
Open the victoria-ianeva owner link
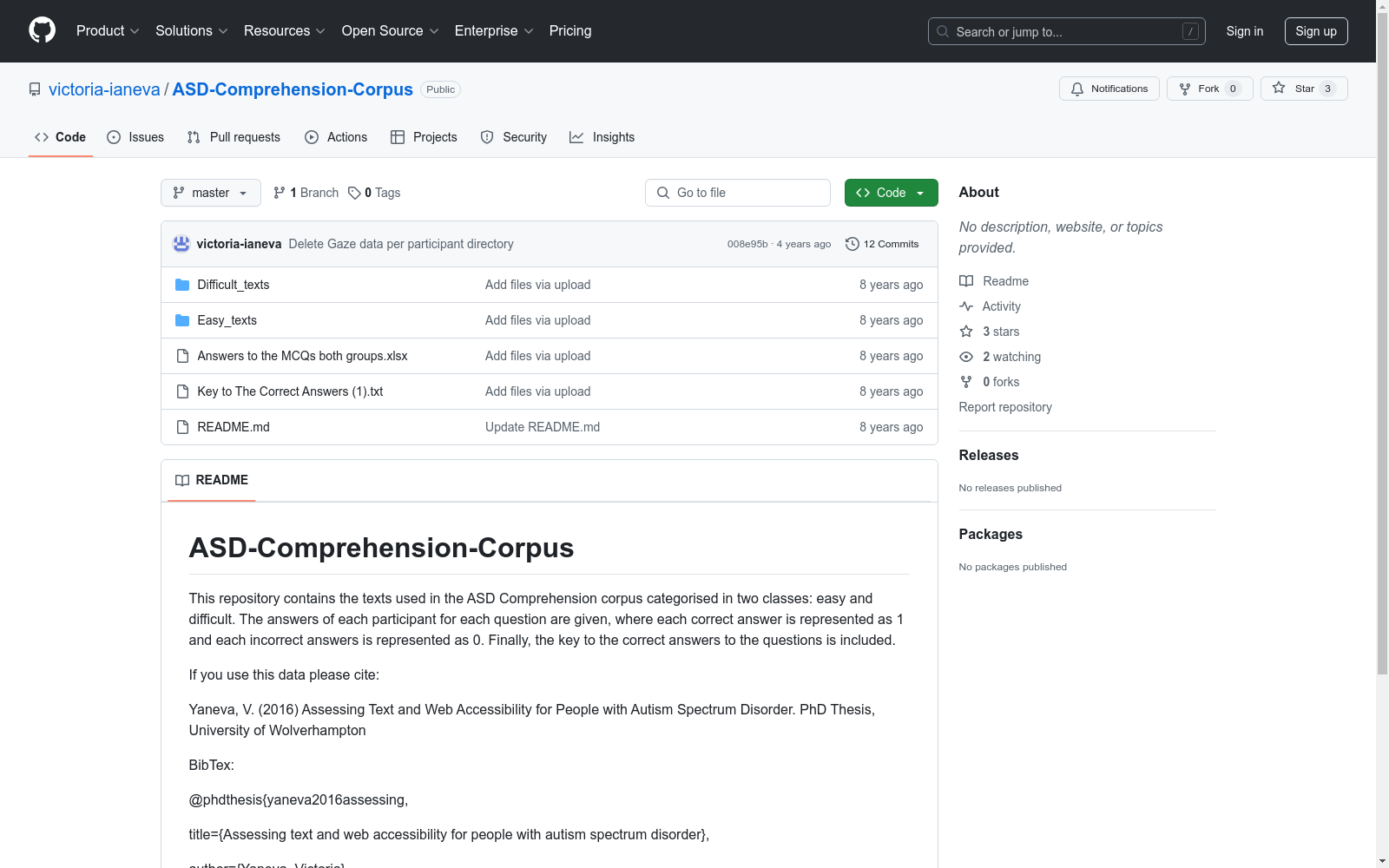pyautogui.click(x=104, y=89)
